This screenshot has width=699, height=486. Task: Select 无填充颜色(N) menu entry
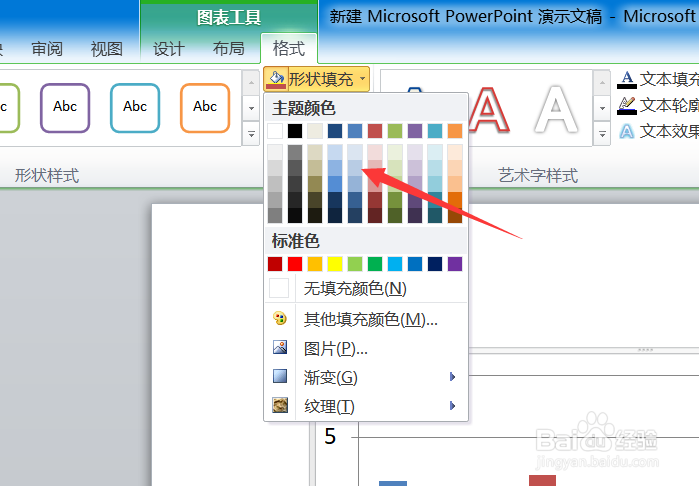click(x=366, y=288)
